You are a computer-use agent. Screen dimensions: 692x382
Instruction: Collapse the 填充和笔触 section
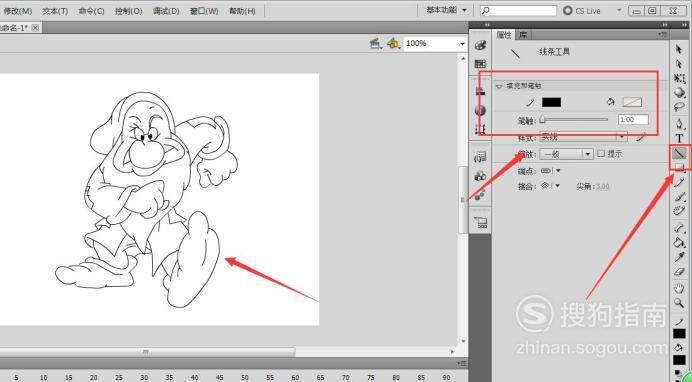(499, 86)
